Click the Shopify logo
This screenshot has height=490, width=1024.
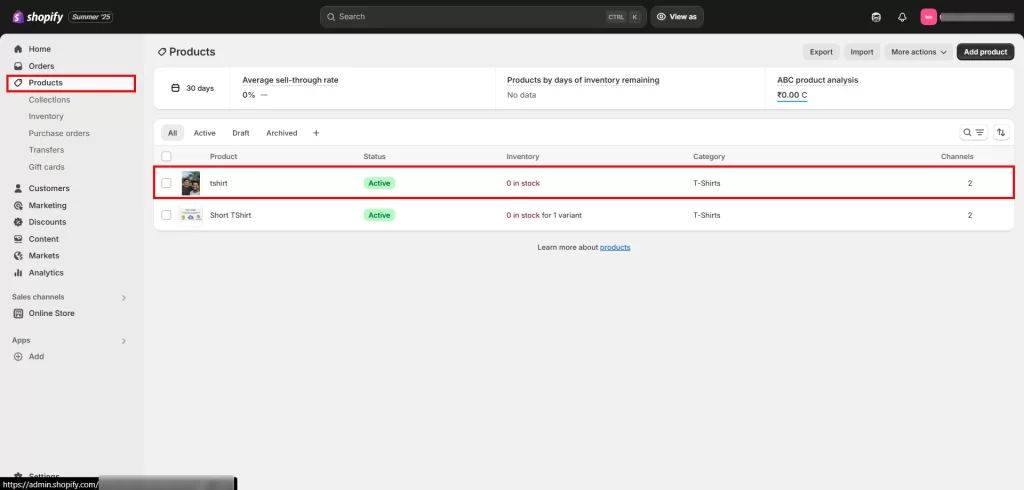tap(38, 17)
